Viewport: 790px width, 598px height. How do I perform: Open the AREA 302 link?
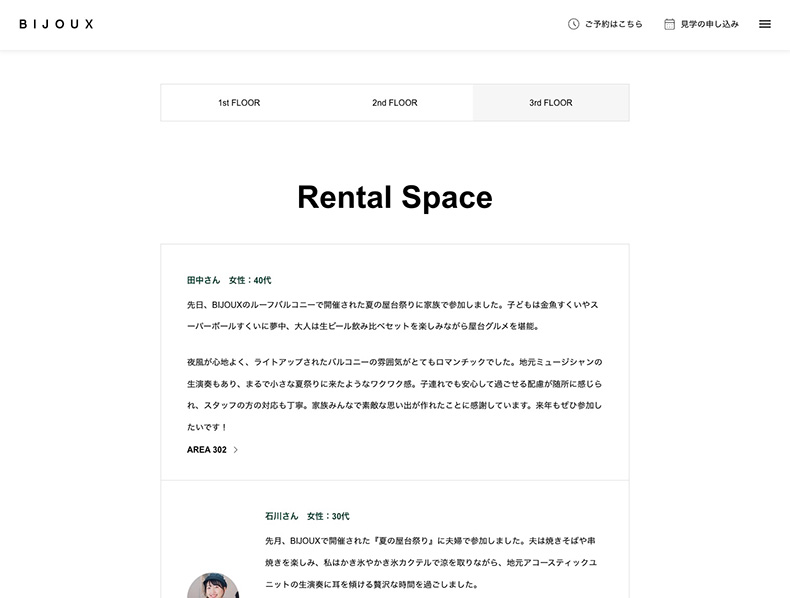coord(212,450)
